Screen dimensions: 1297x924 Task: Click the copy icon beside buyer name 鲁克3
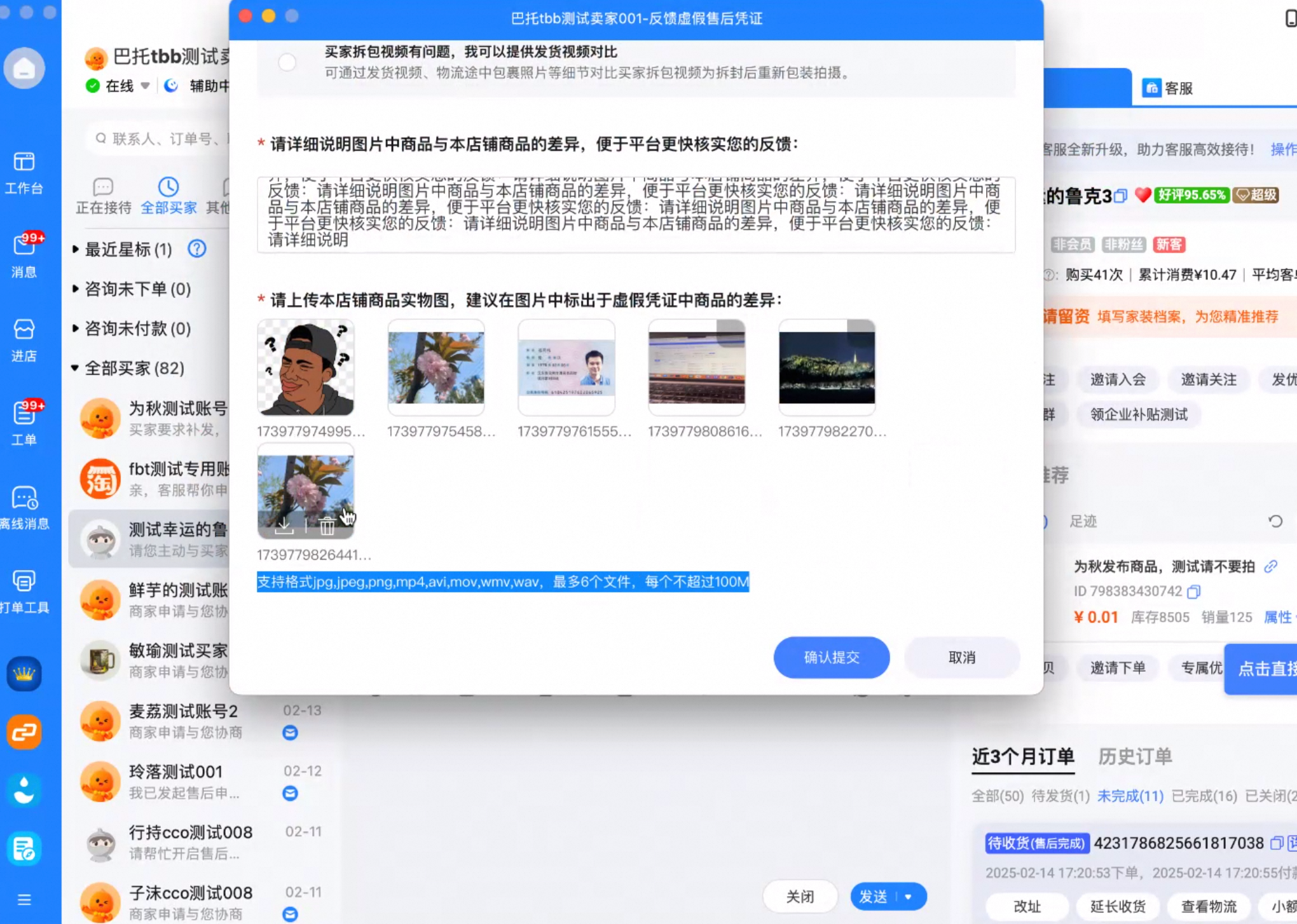[x=1121, y=196]
